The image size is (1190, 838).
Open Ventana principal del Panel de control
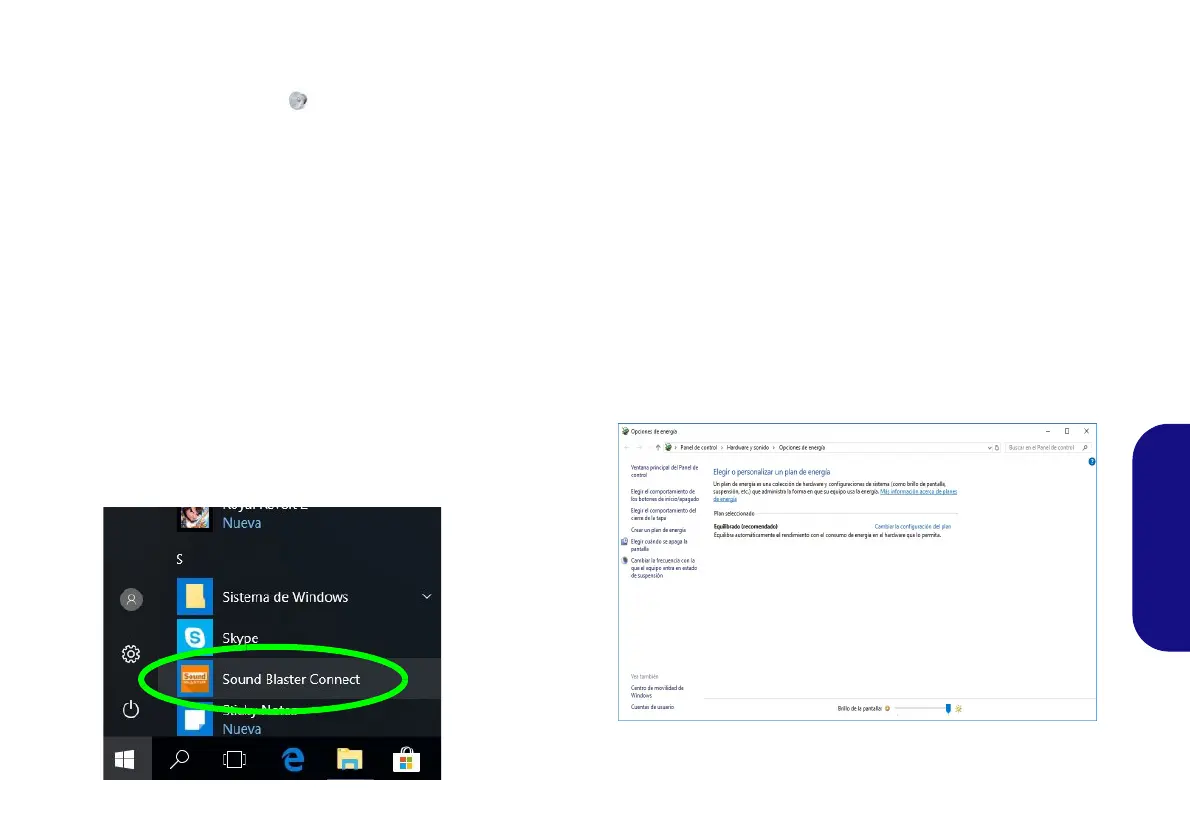click(x=664, y=471)
